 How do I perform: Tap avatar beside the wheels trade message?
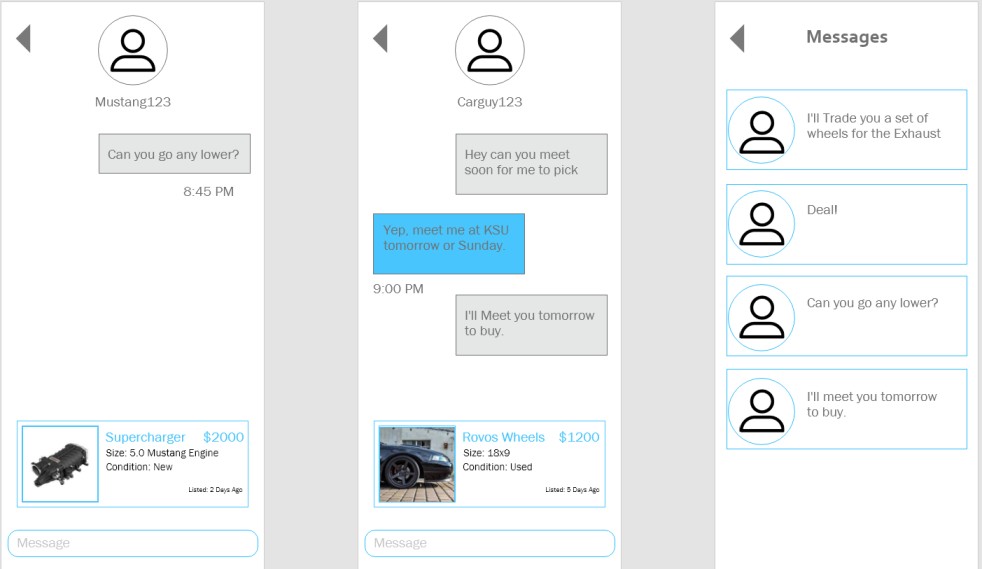(762, 130)
